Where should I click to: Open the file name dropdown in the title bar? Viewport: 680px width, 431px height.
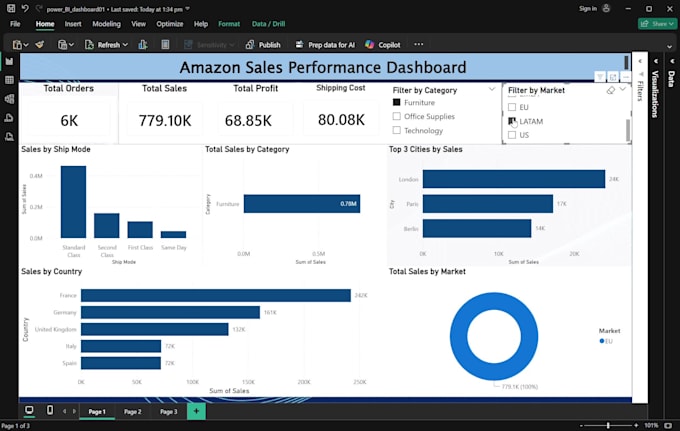pyautogui.click(x=187, y=9)
